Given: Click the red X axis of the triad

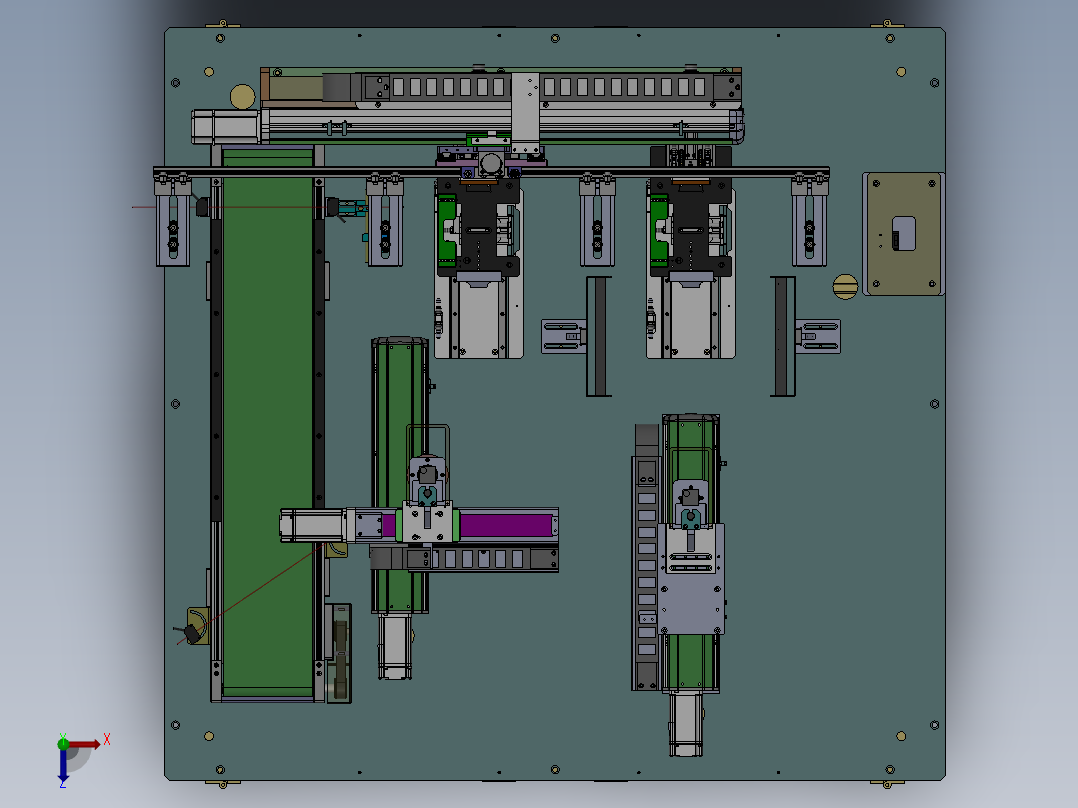Looking at the screenshot, I should click(85, 744).
